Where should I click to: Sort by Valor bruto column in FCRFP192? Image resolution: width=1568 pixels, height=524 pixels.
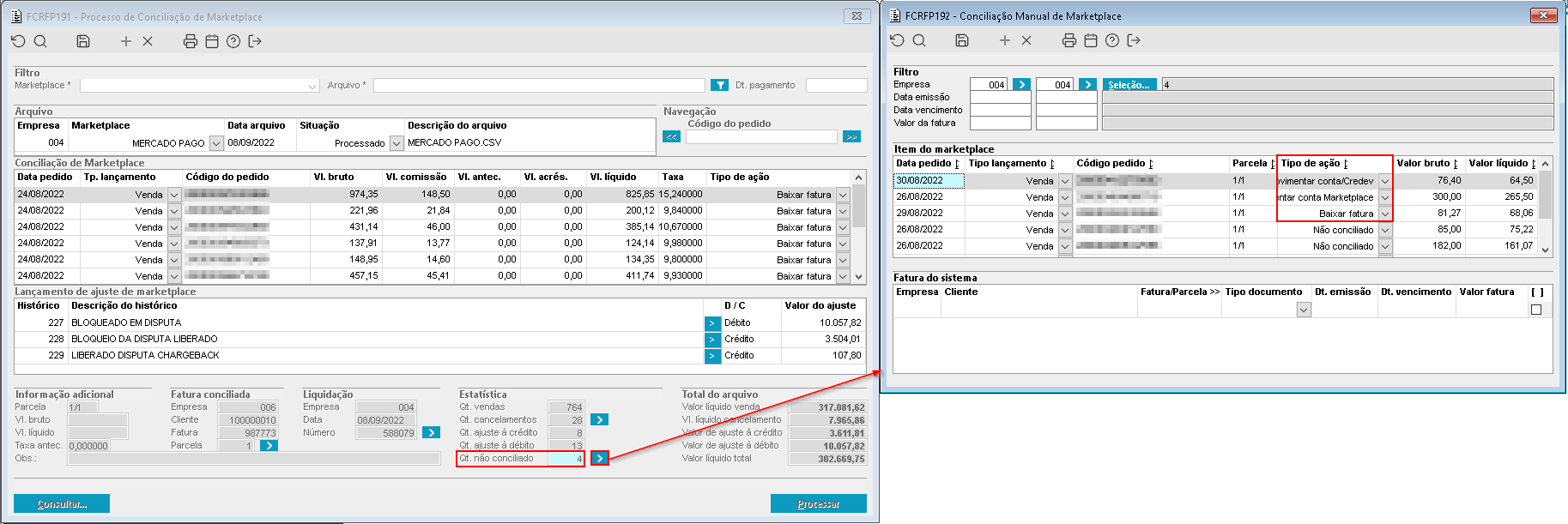(1428, 163)
